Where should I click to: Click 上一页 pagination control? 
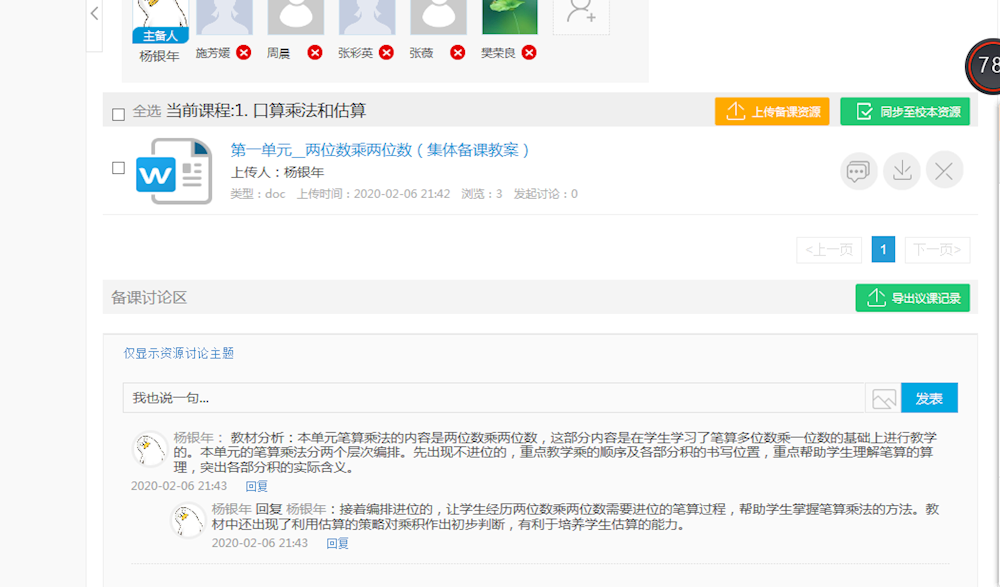828,250
